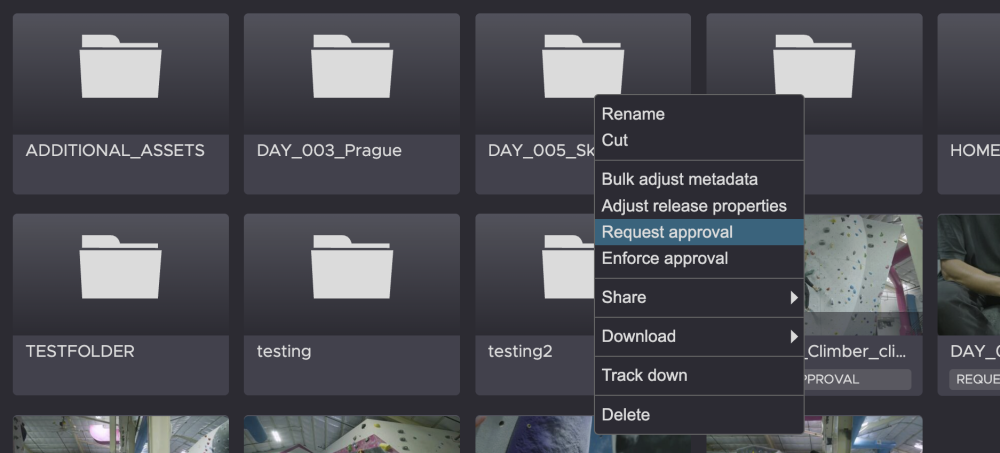Select Cut in the context menu

point(615,140)
